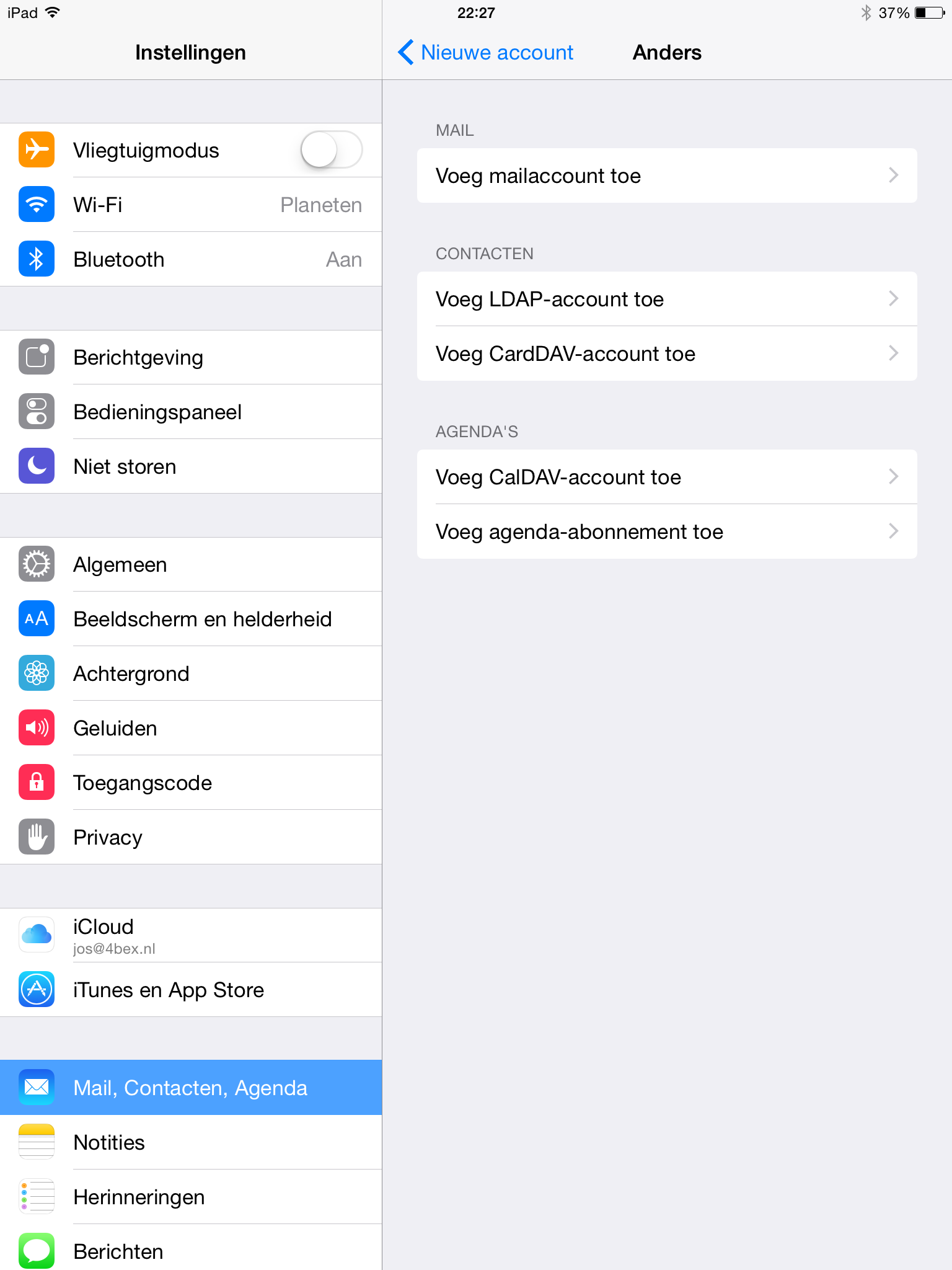Open Niet storen moon icon
Screen dimensions: 952x1270
pyautogui.click(x=37, y=466)
